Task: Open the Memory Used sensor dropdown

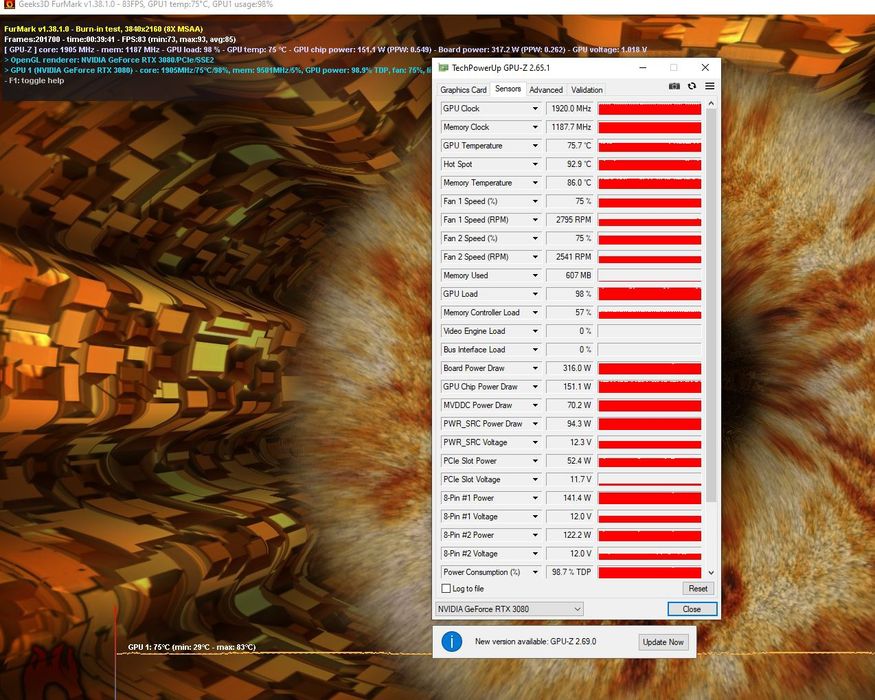Action: coord(535,275)
